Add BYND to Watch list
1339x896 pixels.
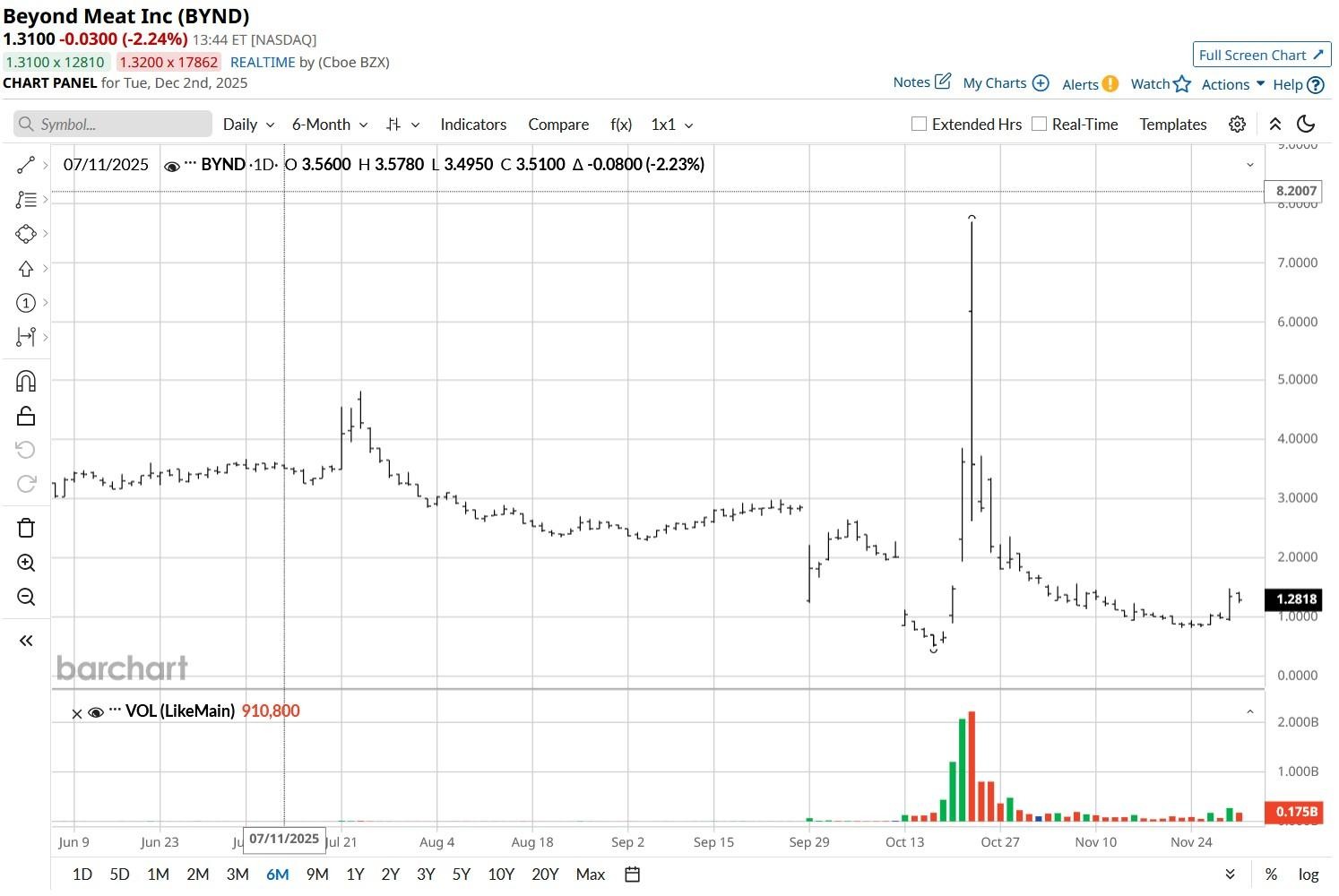(1161, 84)
